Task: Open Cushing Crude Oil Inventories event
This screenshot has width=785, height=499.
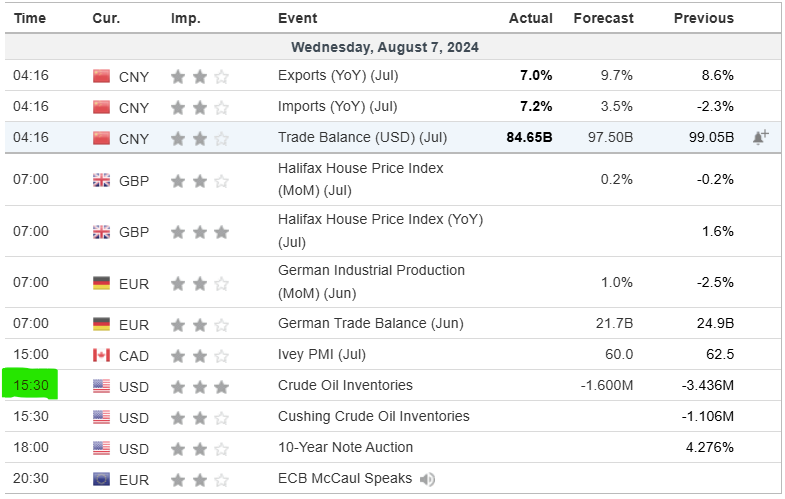Action: pyautogui.click(x=373, y=416)
